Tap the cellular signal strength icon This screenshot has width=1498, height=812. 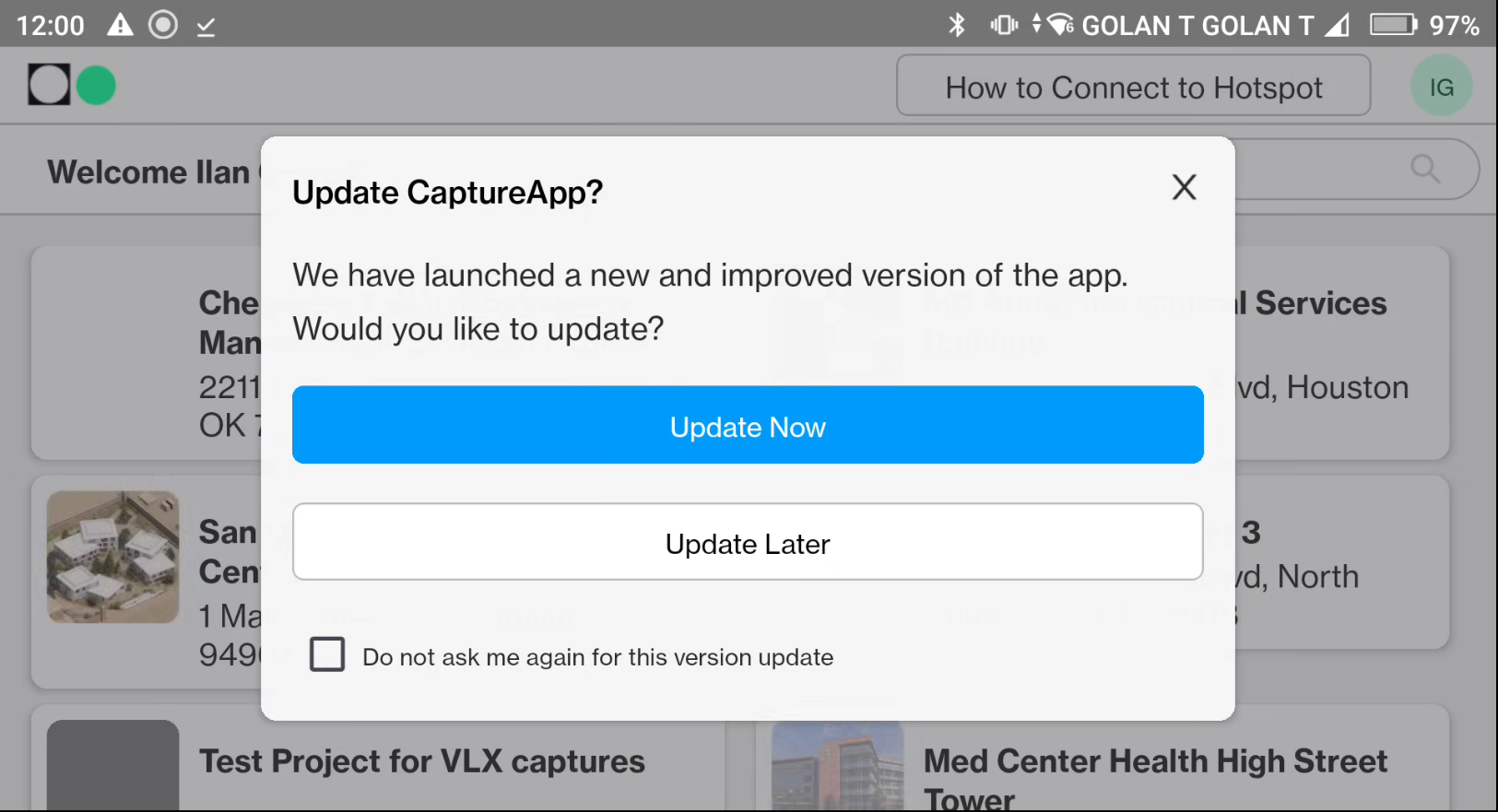pos(1338,25)
